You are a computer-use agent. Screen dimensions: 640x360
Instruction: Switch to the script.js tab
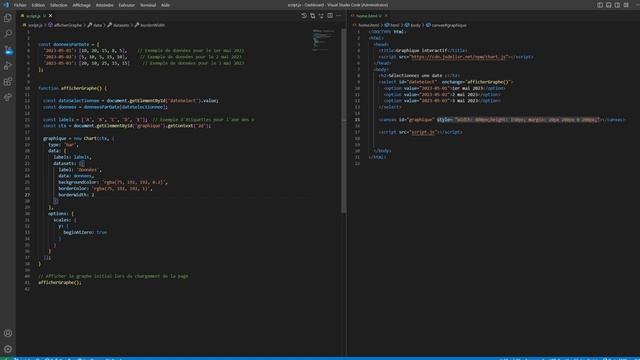click(33, 16)
